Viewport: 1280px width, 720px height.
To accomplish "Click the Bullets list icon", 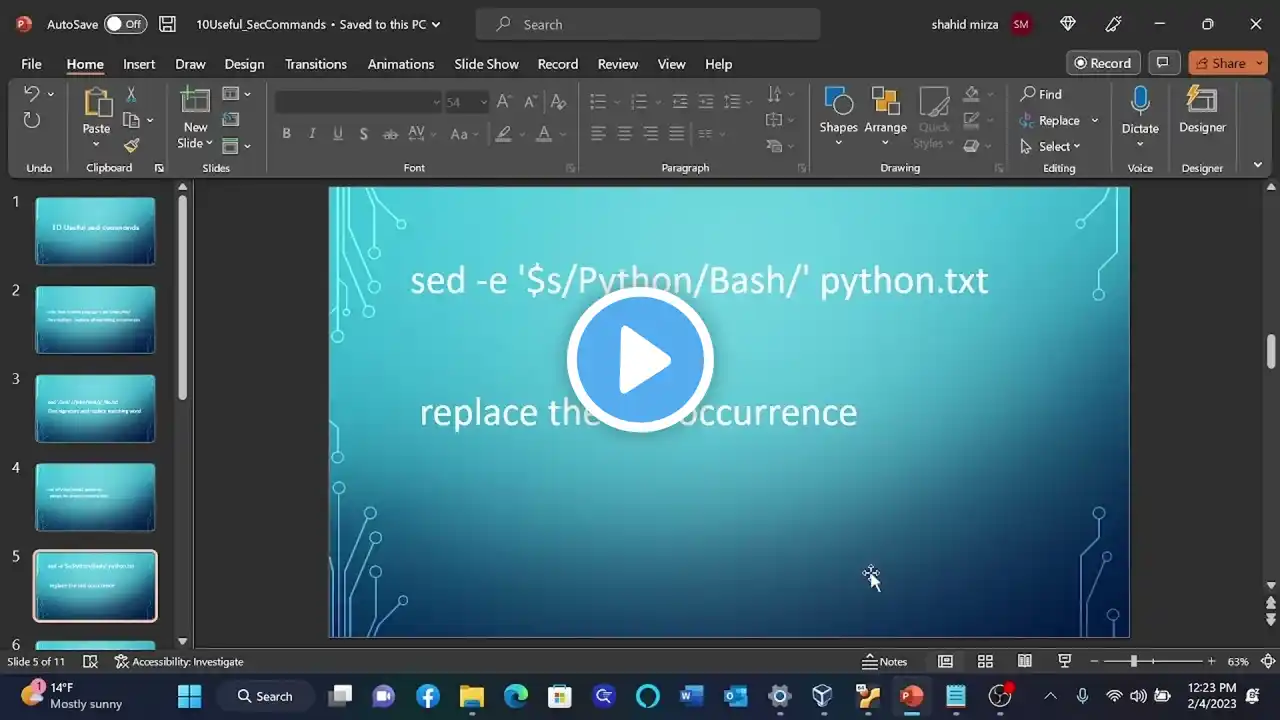I will (x=598, y=101).
